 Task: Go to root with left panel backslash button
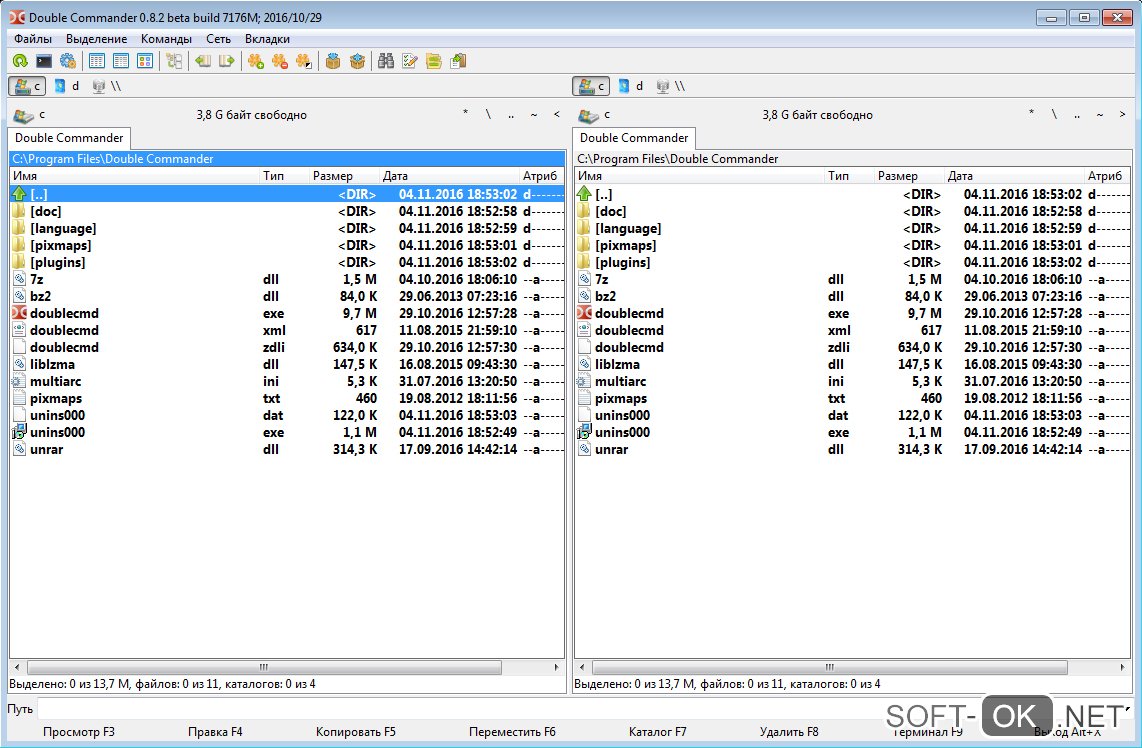[488, 114]
